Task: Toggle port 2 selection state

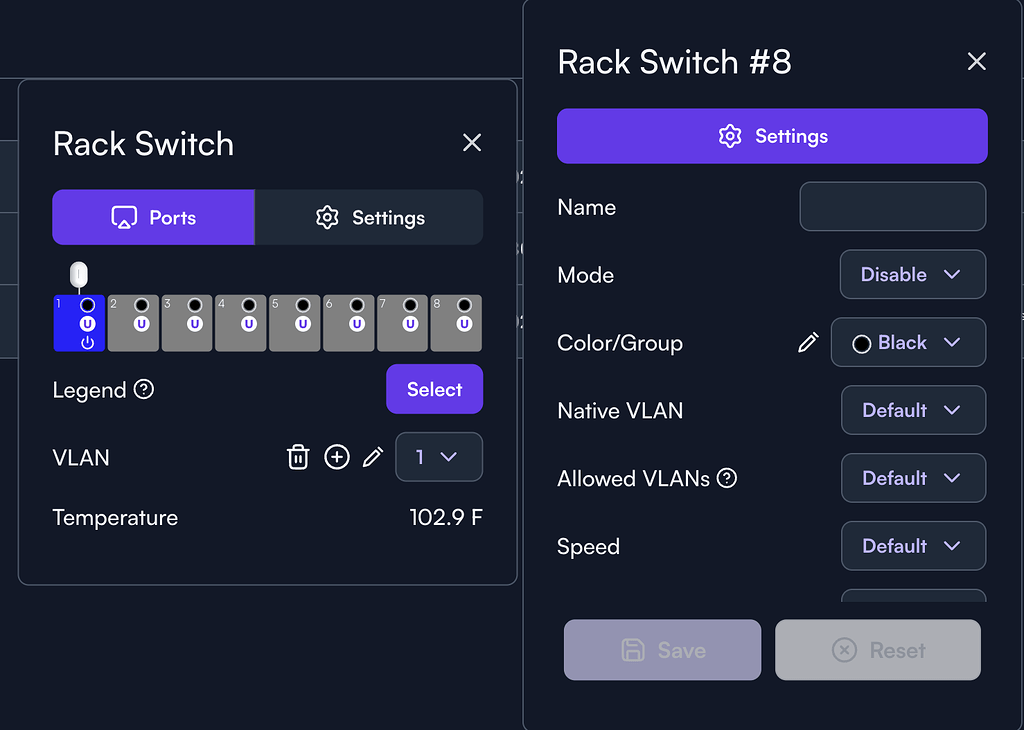Action: tap(133, 322)
